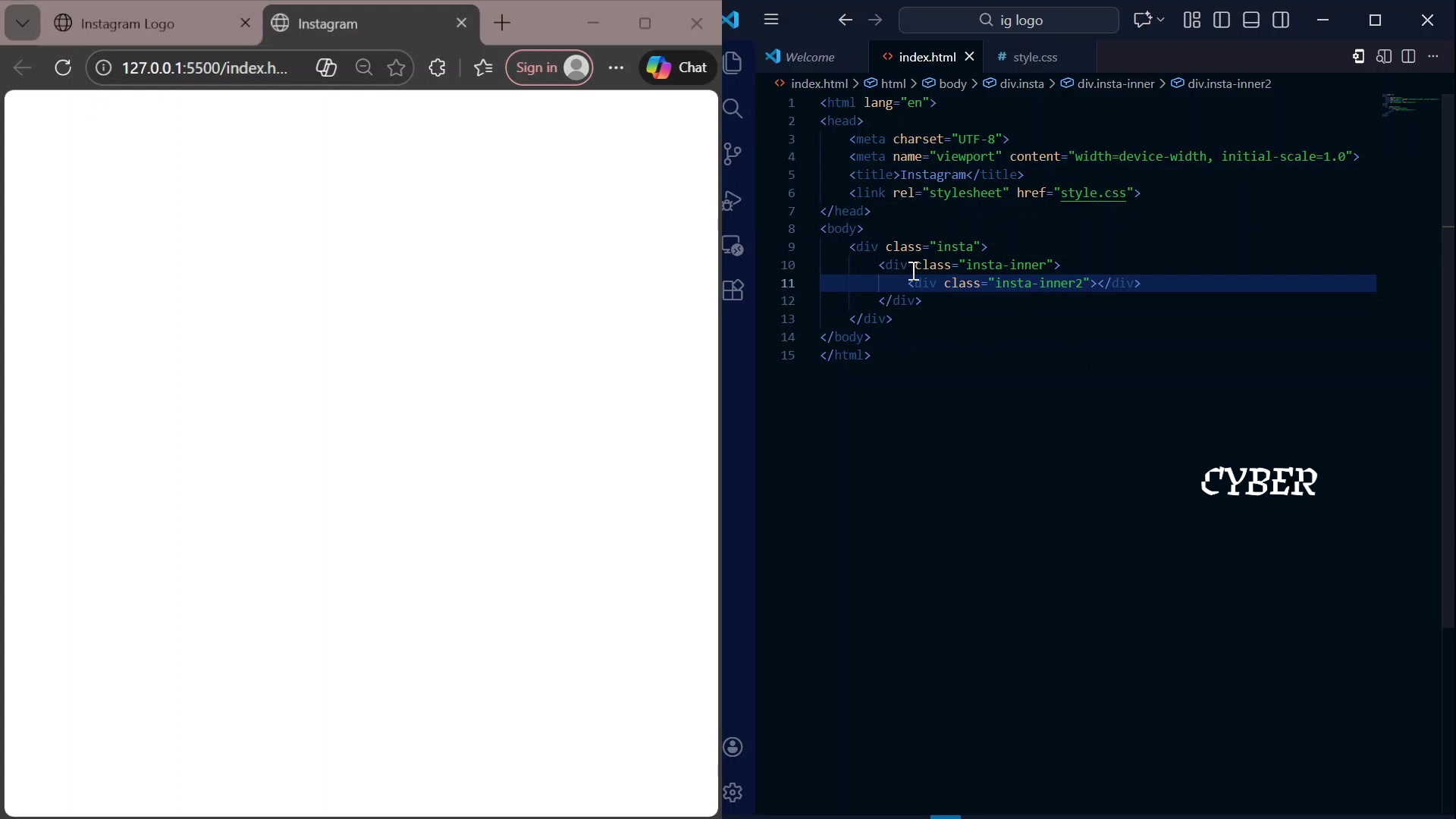View site information icon in address bar
This screenshot has height=819, width=1456.
[103, 68]
